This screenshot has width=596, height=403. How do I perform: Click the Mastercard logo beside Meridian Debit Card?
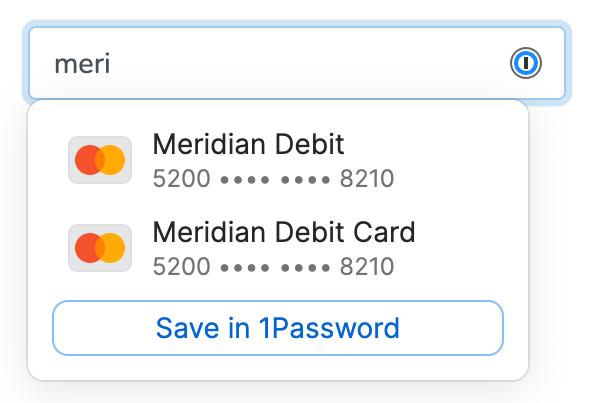click(100, 248)
